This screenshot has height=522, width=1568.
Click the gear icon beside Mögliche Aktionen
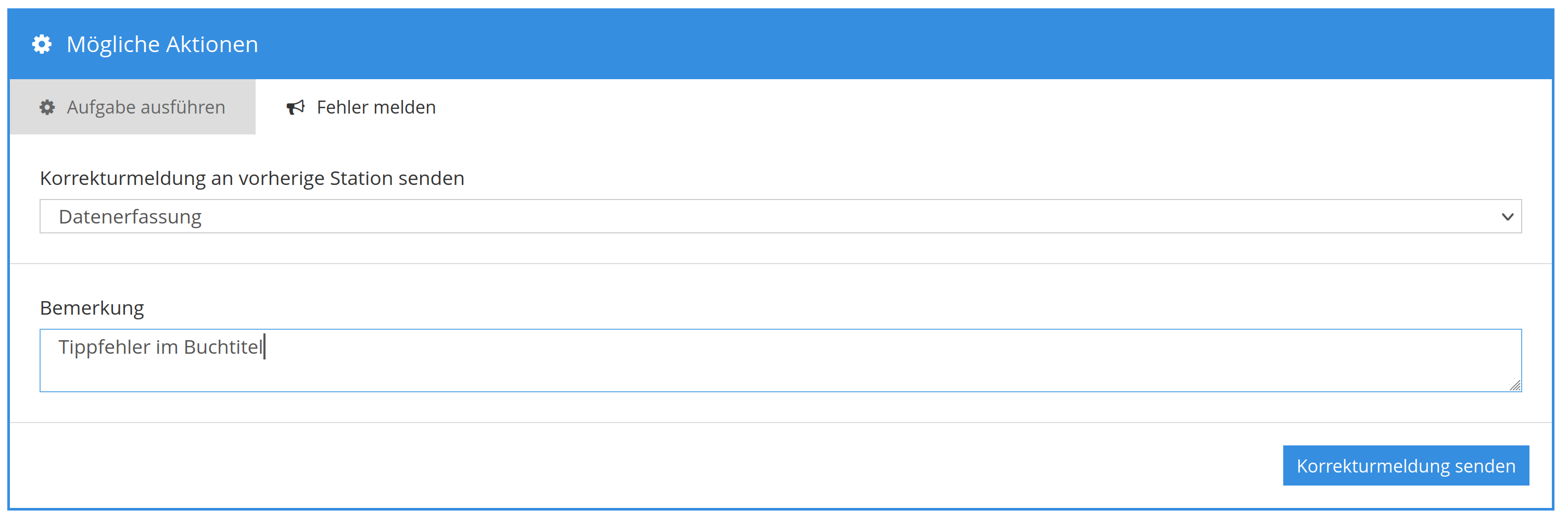pyautogui.click(x=42, y=44)
